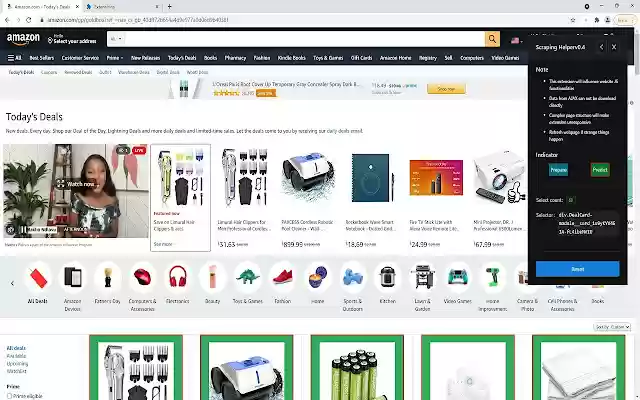Screen dimensions: 640x400
Task: Open Best Sellers in nav bar
Action: pos(42,58)
